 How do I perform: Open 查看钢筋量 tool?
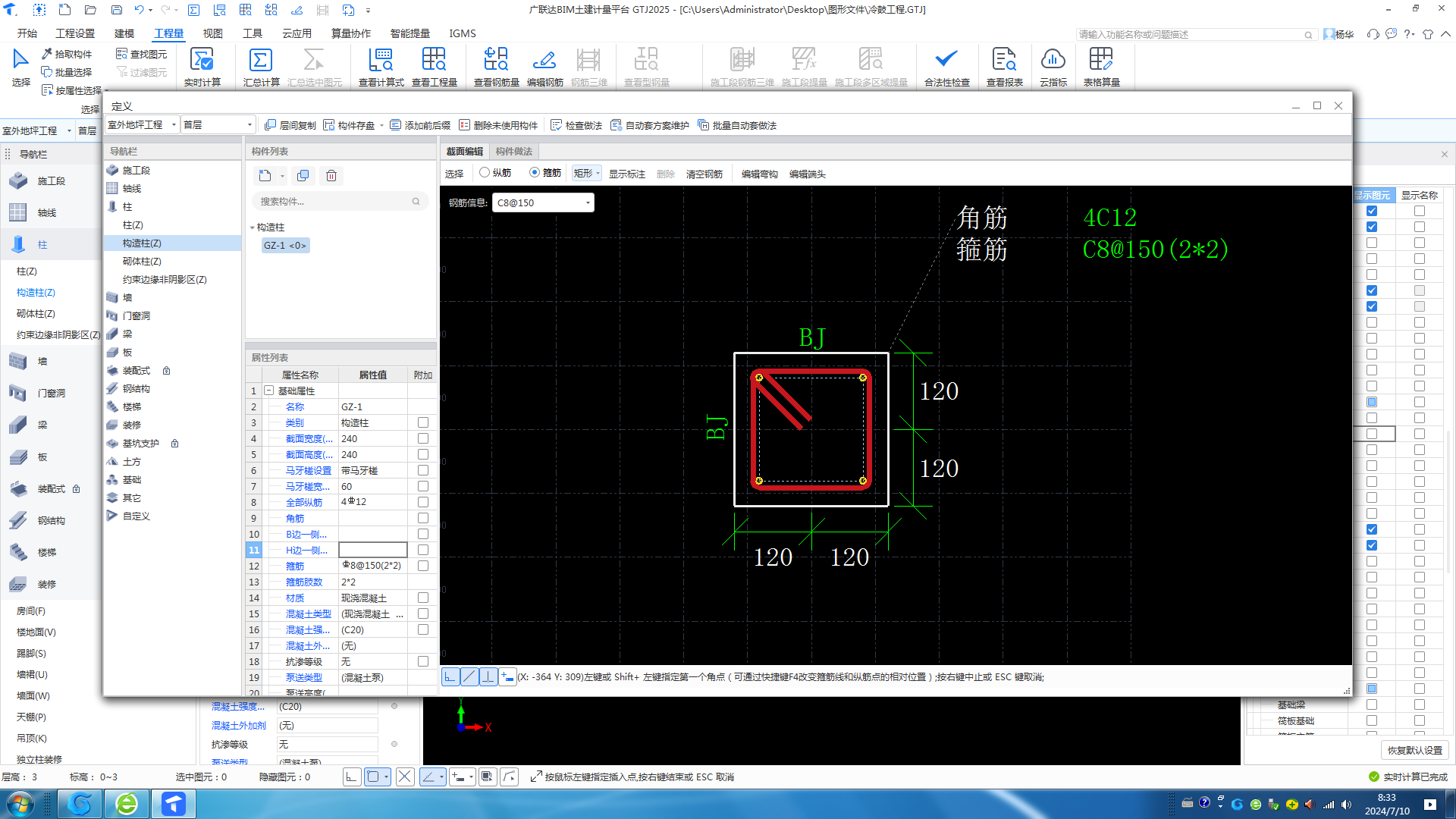[x=496, y=67]
